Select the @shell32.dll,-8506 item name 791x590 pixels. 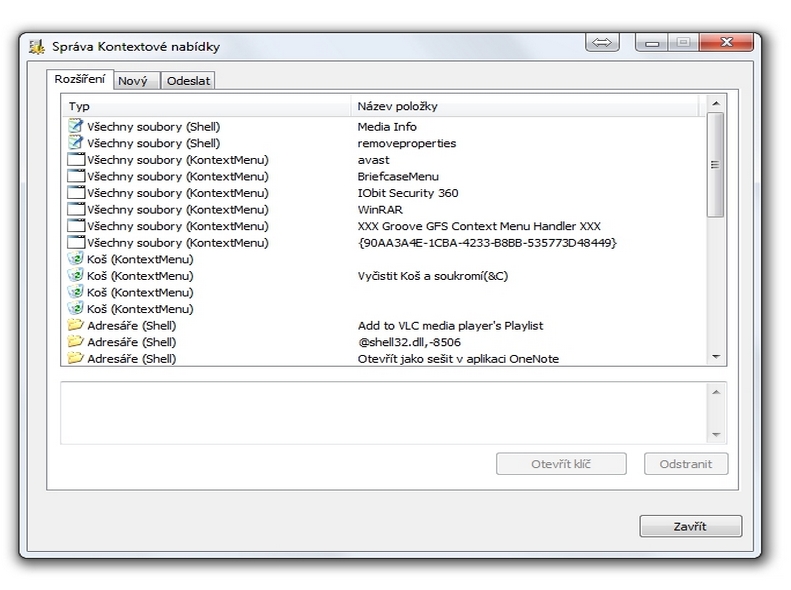[x=409, y=342]
